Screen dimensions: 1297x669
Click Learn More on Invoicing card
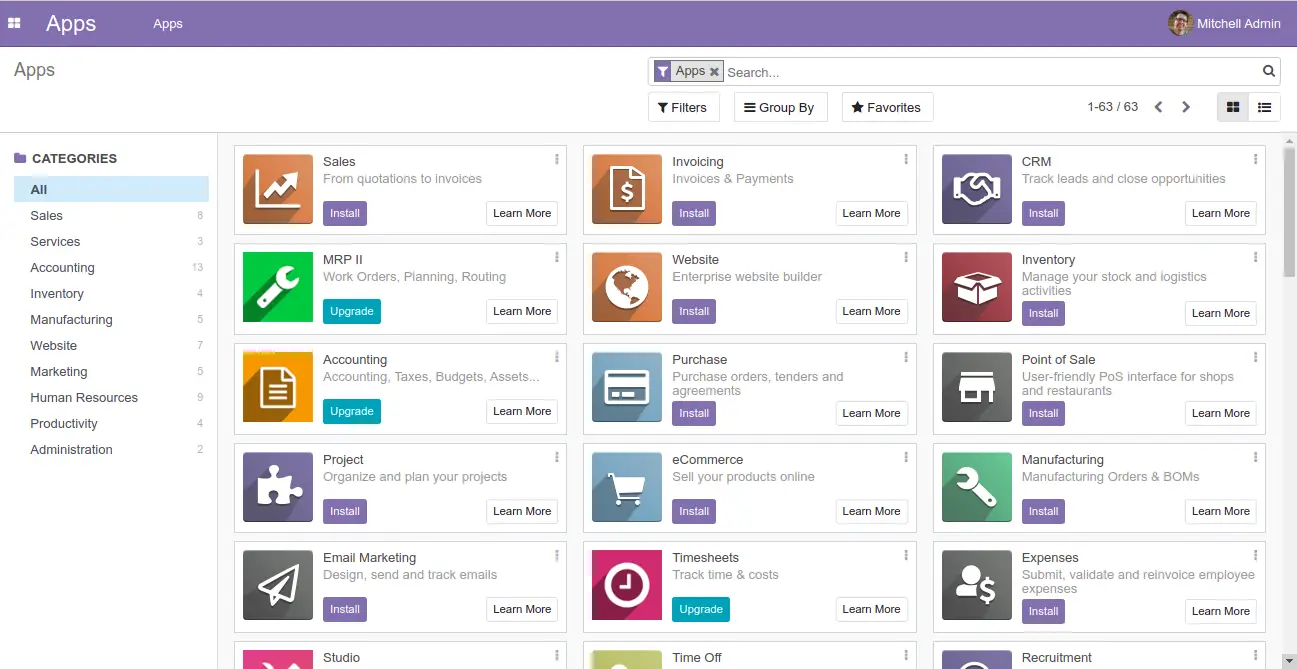coord(871,213)
